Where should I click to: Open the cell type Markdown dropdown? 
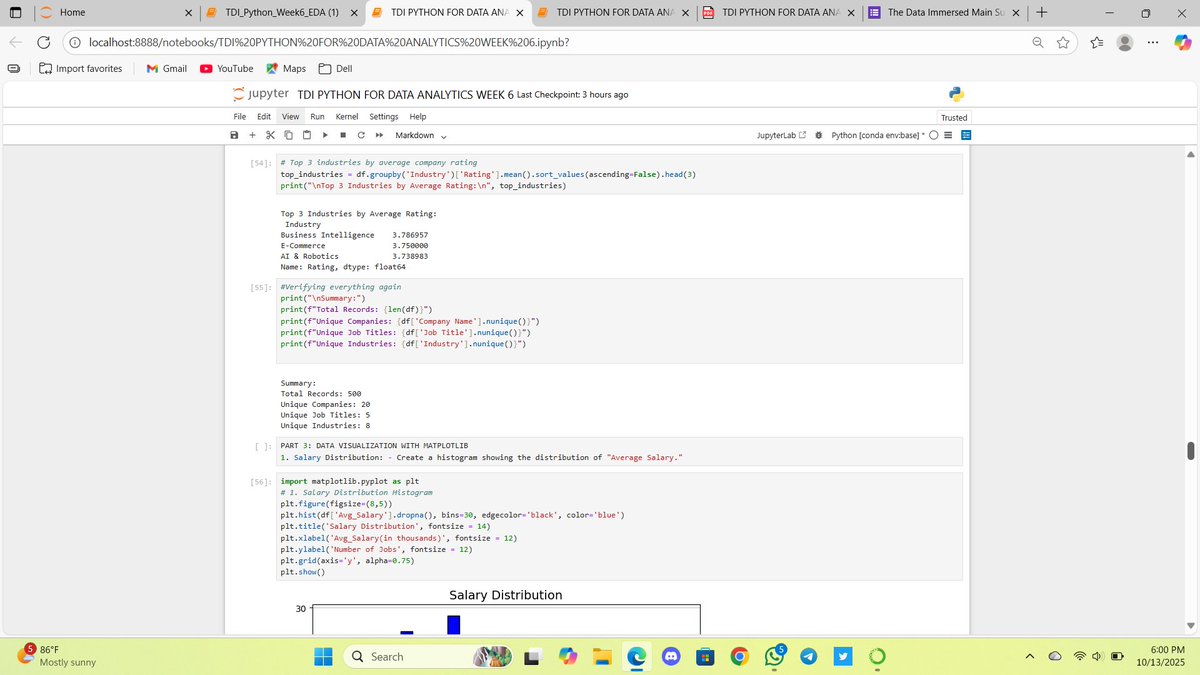coord(420,135)
